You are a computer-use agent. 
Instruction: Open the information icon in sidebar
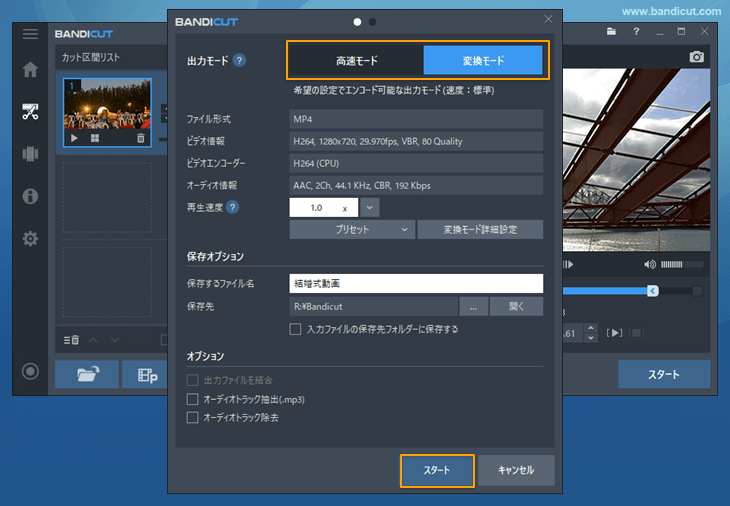click(x=30, y=196)
